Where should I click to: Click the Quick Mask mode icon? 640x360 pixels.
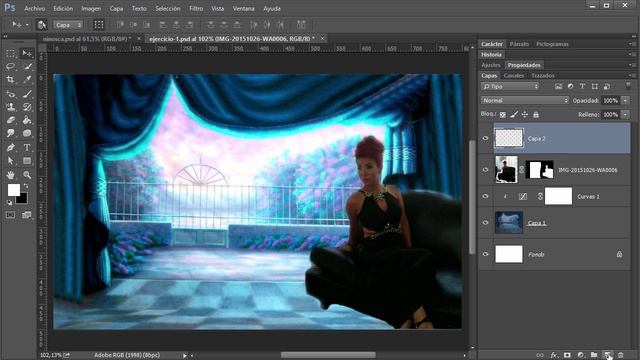pyautogui.click(x=11, y=215)
